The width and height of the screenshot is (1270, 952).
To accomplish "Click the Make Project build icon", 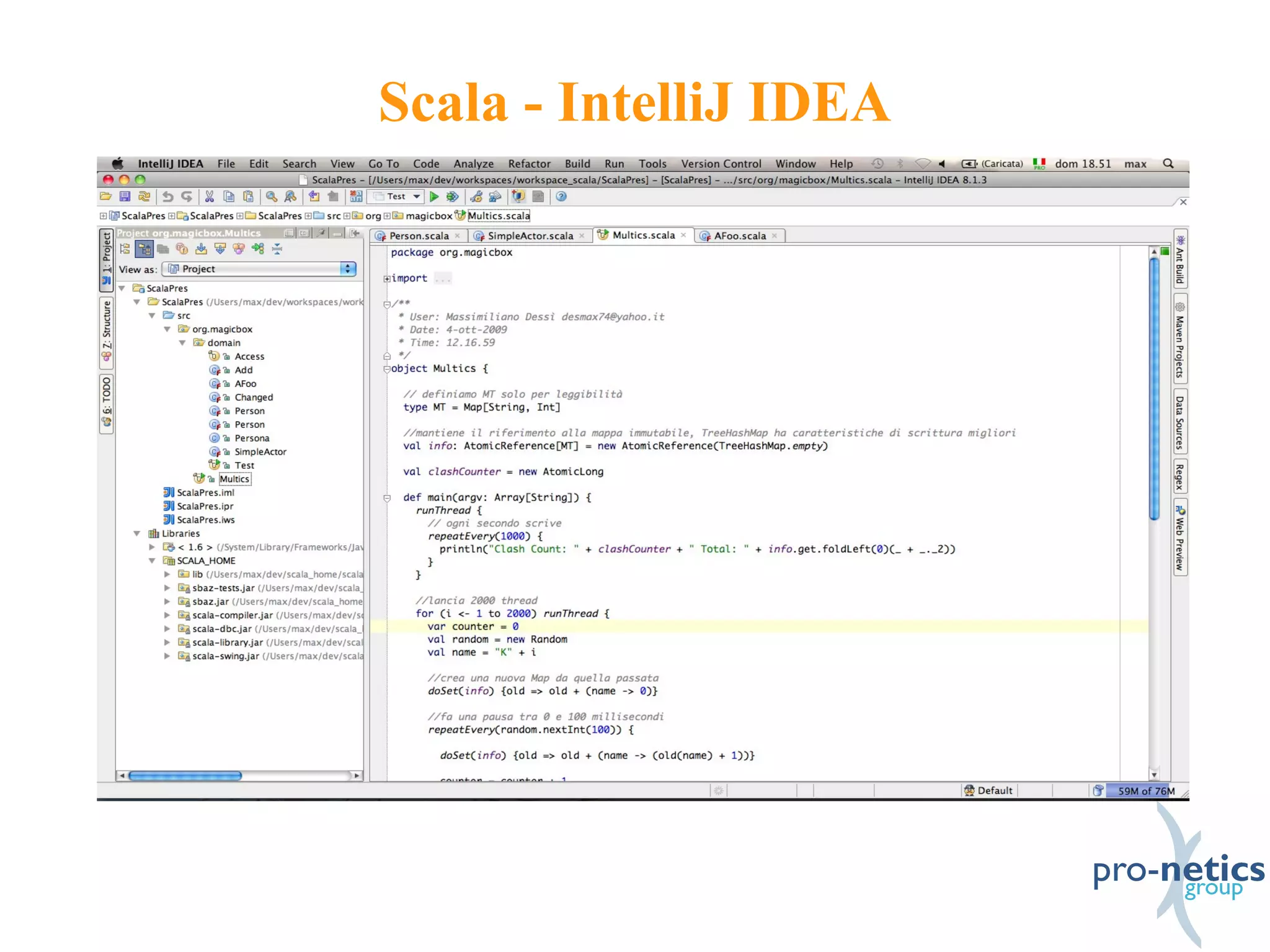I will [x=356, y=197].
